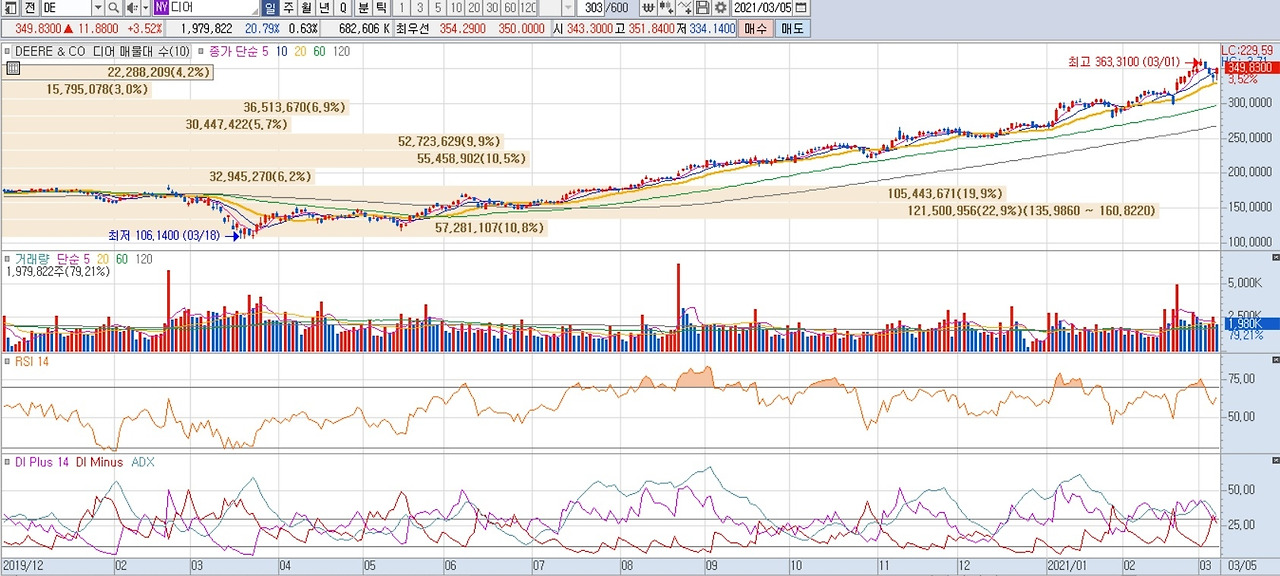Choose the 10 interval button
The height and width of the screenshot is (576, 1280).
456,8
